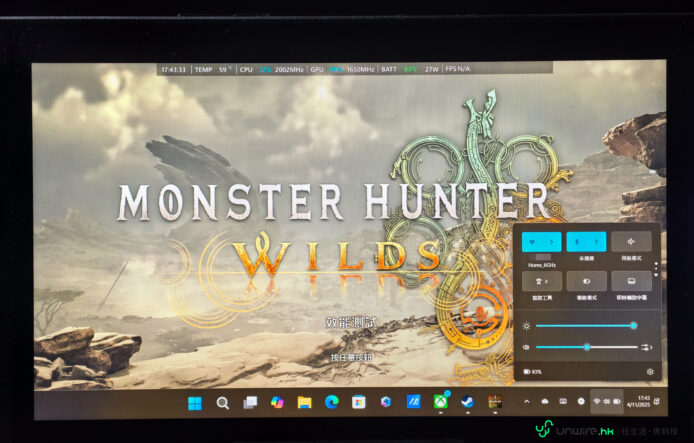Click the speaker icon in the system tray
Screen dimensions: 694x443
607,401
